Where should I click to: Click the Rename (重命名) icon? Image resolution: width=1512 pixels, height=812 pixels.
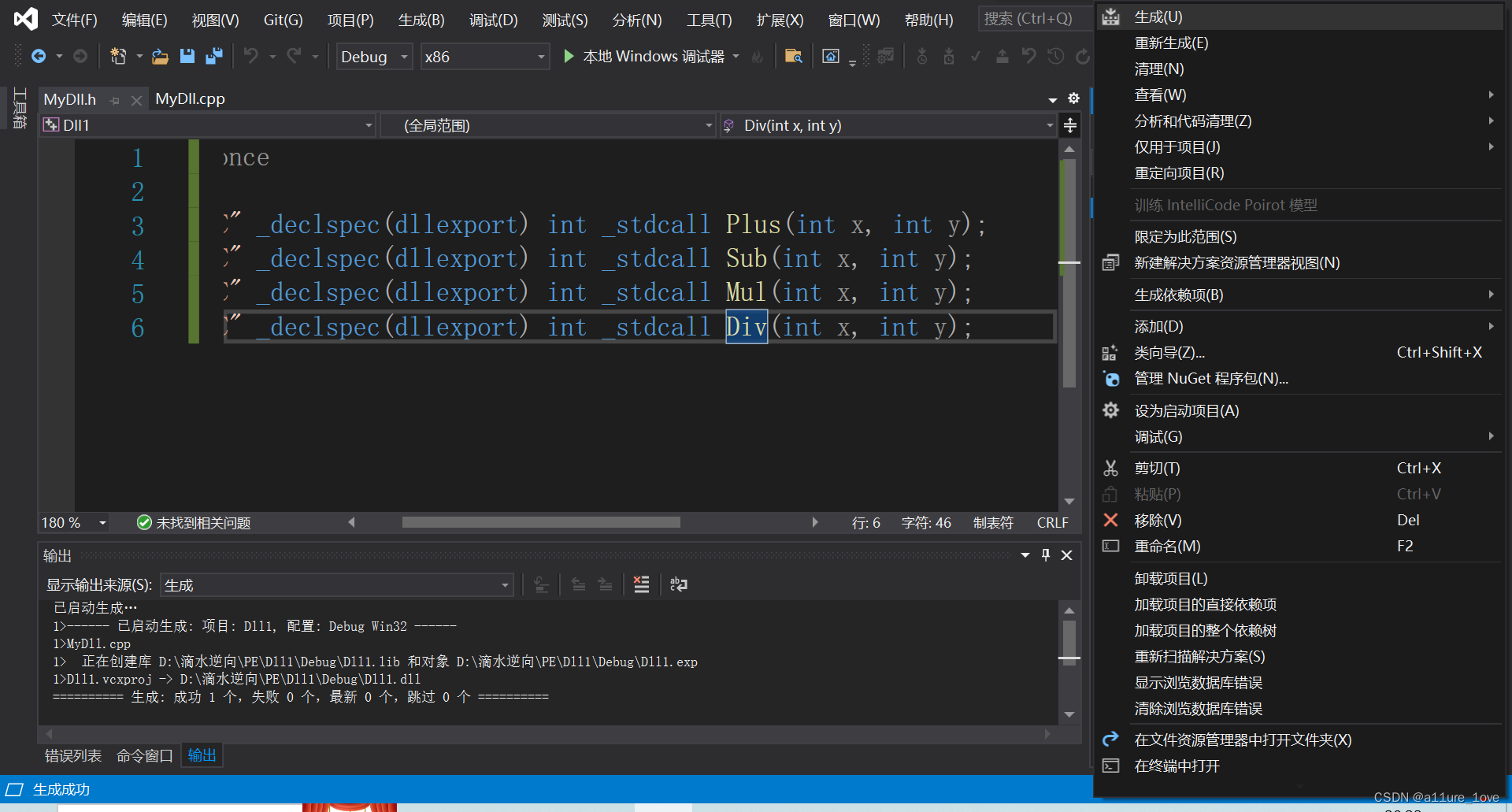[1110, 546]
